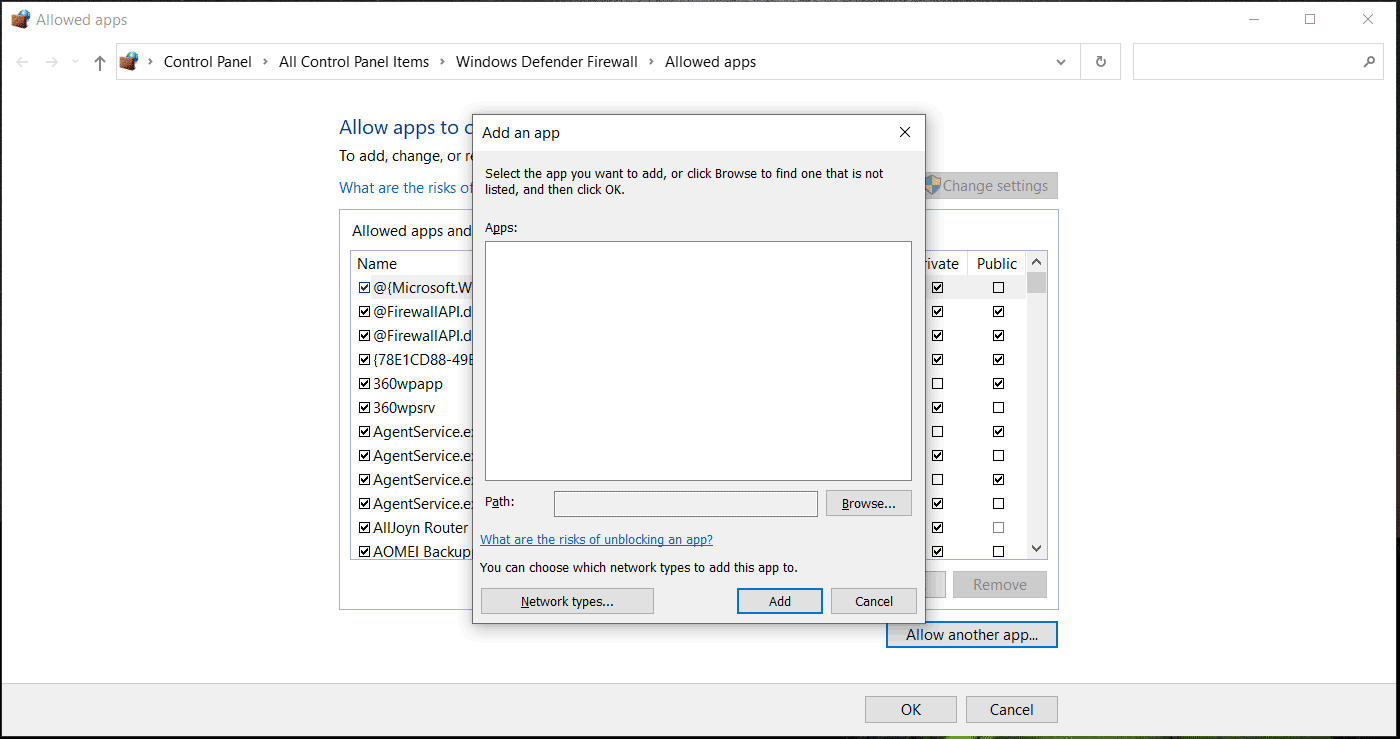Image resolution: width=1400 pixels, height=739 pixels.
Task: Click the firewall icon in the title bar
Action: (20, 19)
